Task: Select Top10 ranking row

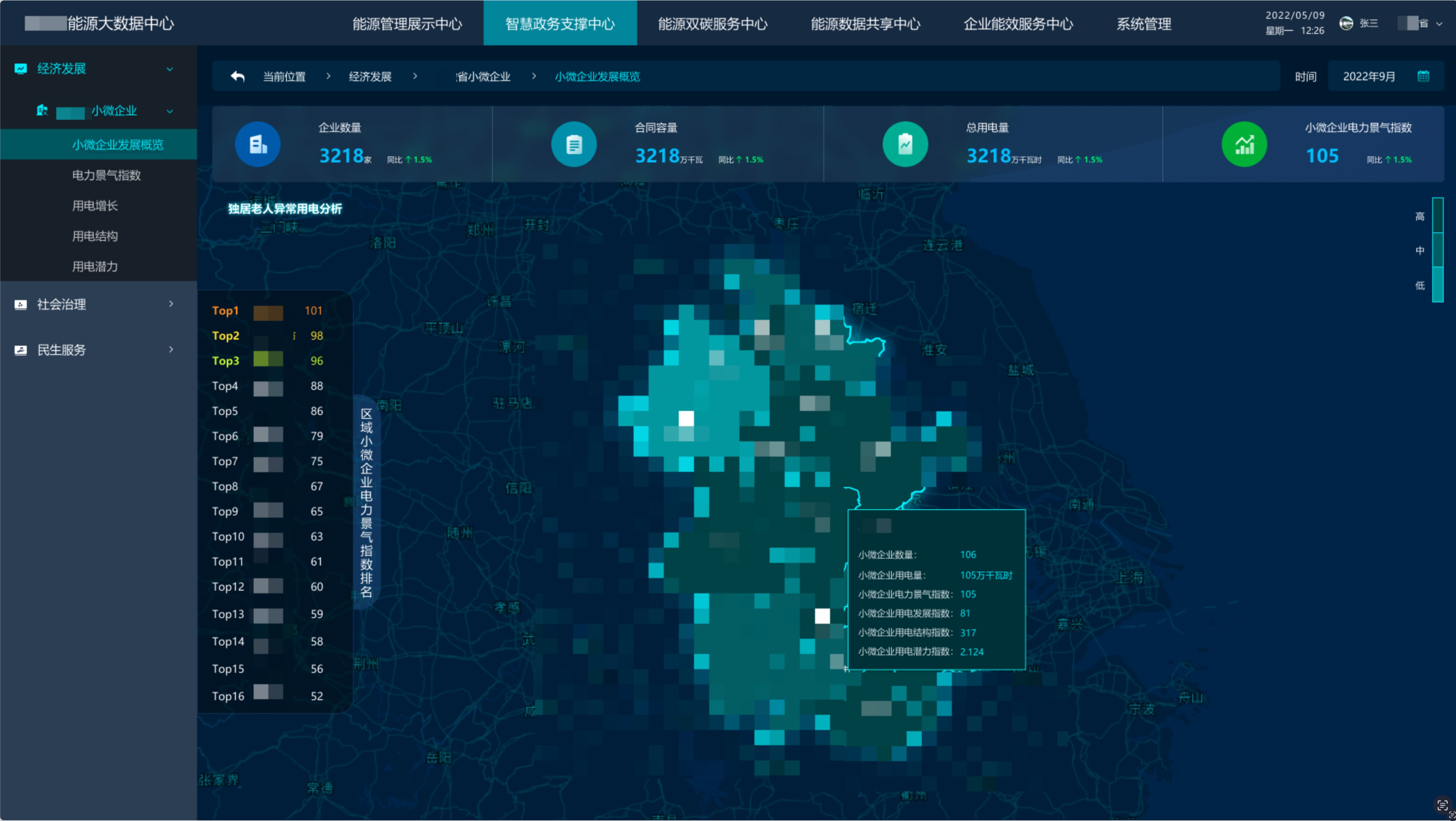Action: pos(267,537)
